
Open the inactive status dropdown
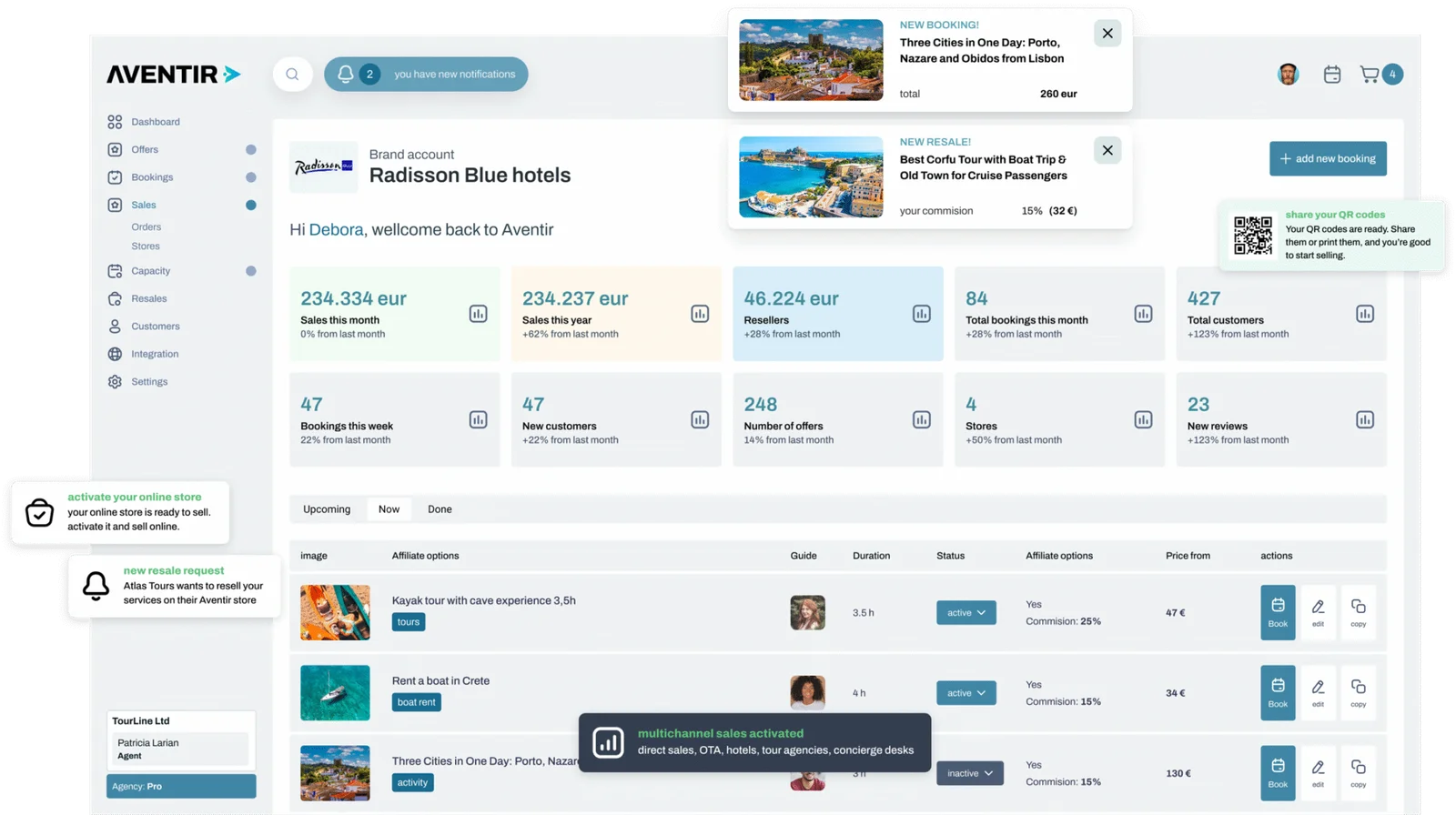coord(970,773)
